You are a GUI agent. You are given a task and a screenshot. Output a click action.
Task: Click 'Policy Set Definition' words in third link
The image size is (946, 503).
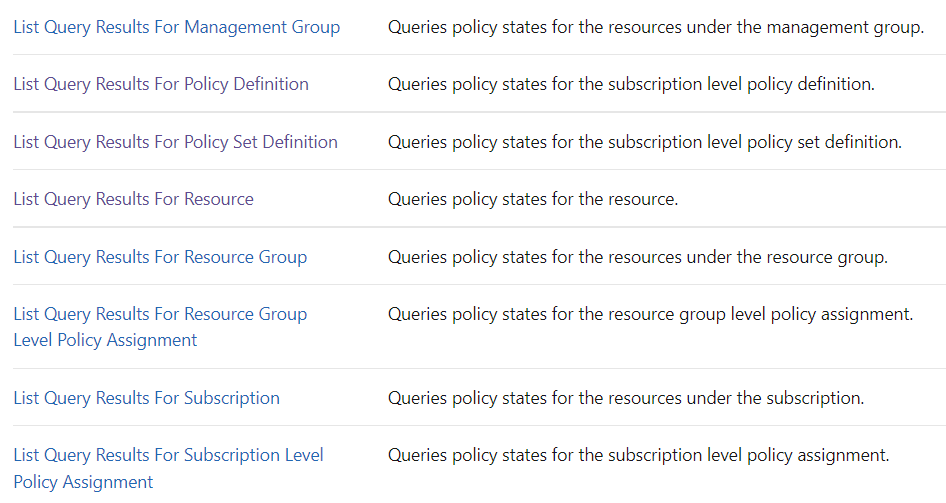pyautogui.click(x=261, y=142)
